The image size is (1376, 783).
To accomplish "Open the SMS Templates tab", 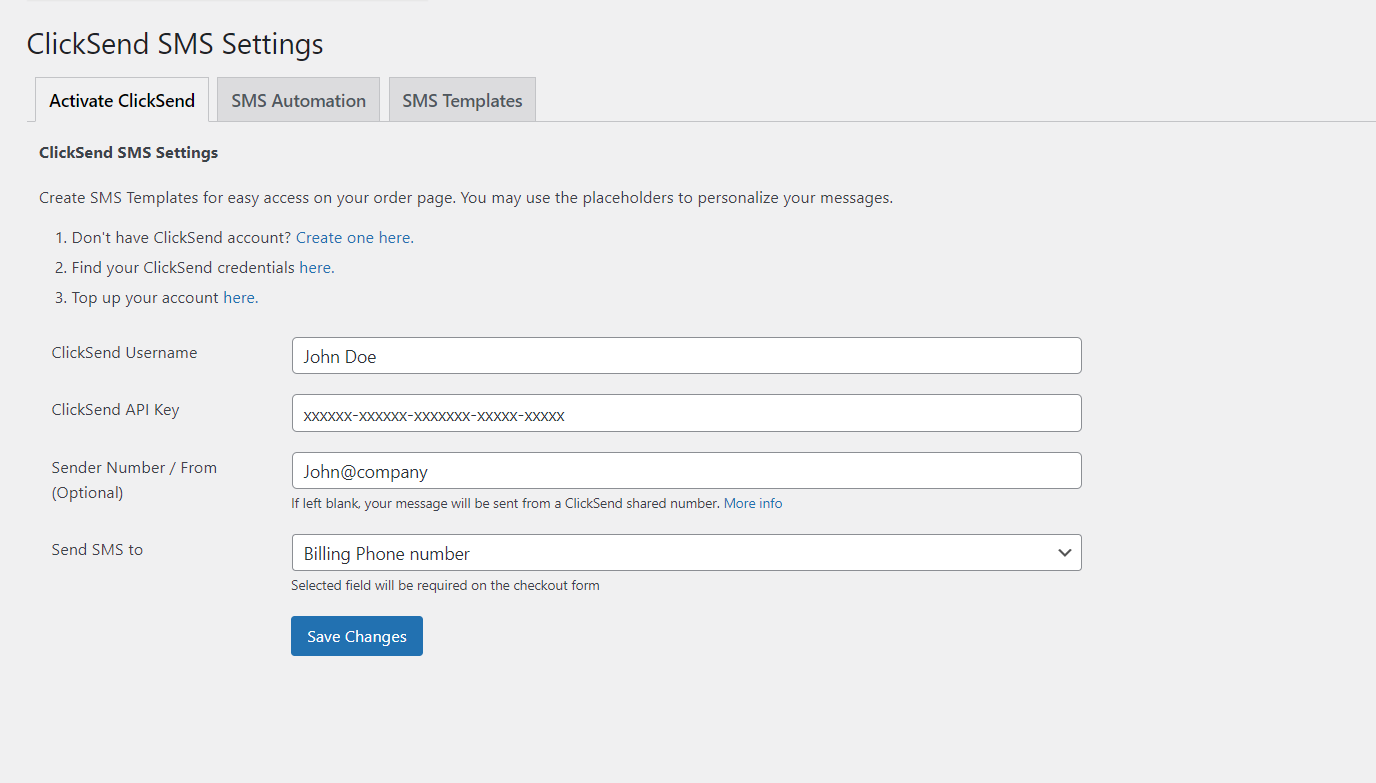I will click(x=462, y=100).
